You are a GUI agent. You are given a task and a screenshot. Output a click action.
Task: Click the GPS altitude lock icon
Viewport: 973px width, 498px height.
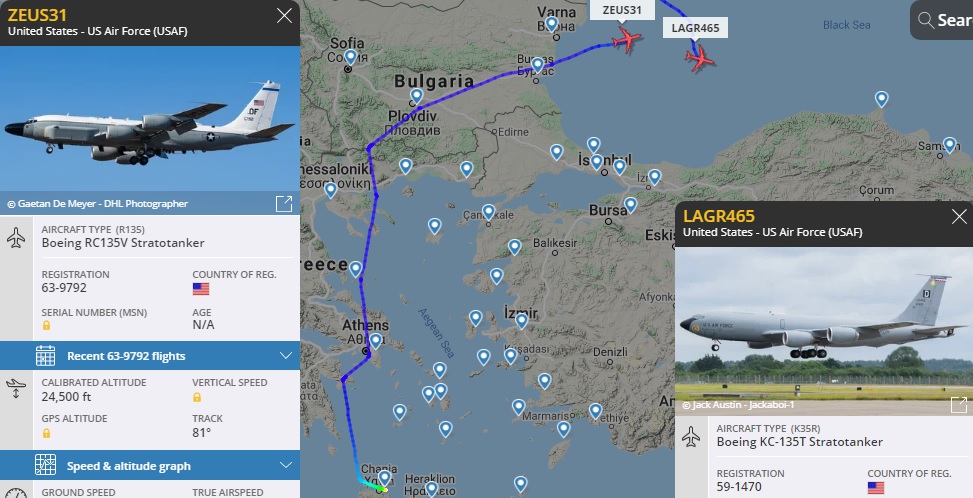(46, 433)
